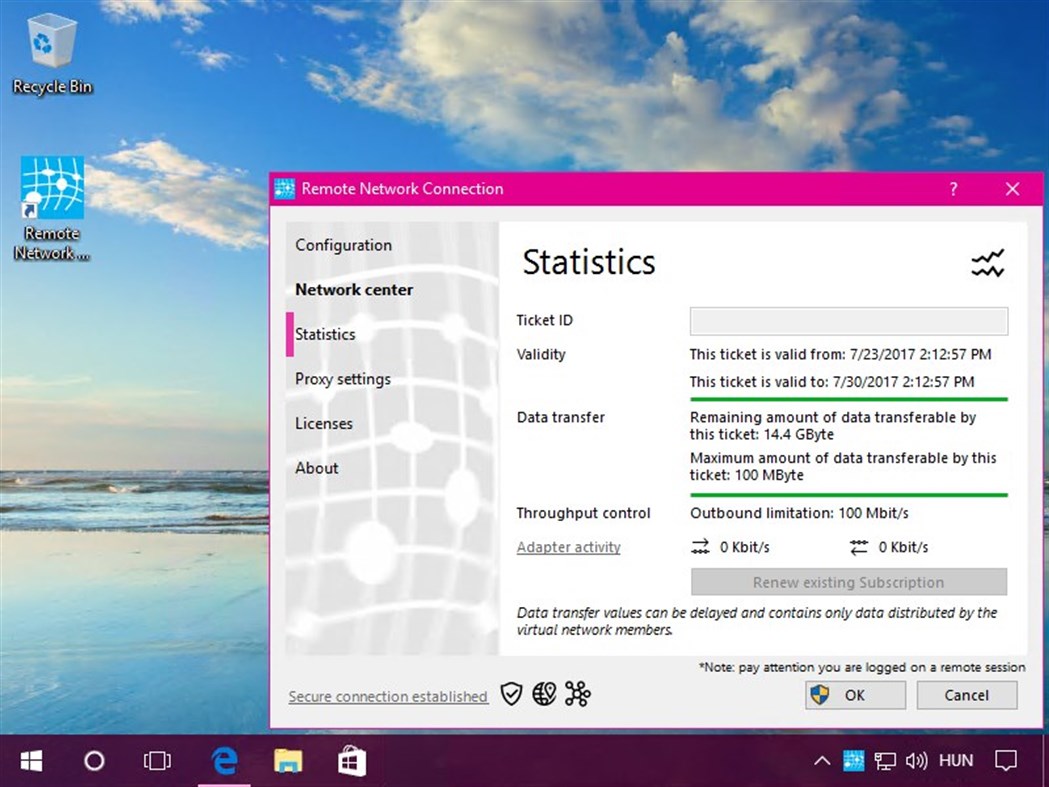
Task: Click the outbound traffic arrow icon
Action: 698,547
